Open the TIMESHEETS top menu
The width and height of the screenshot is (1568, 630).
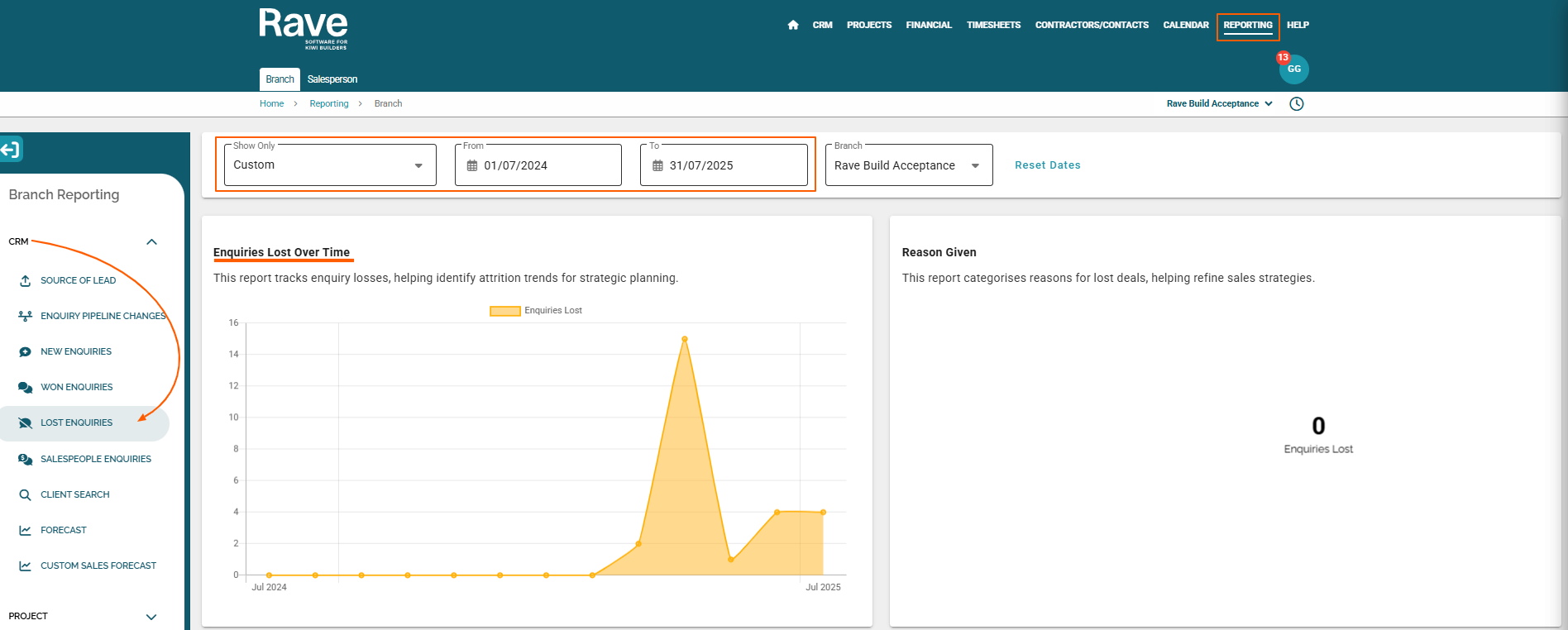993,26
